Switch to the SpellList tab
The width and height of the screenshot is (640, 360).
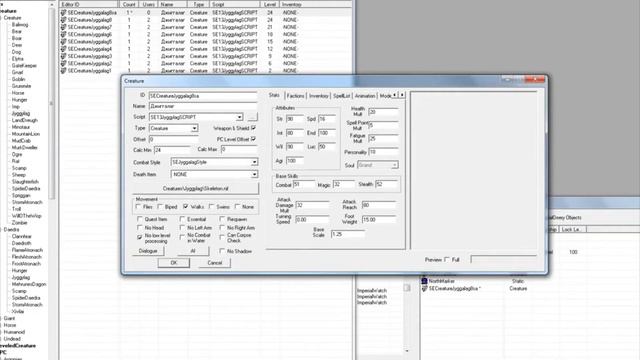(x=342, y=96)
